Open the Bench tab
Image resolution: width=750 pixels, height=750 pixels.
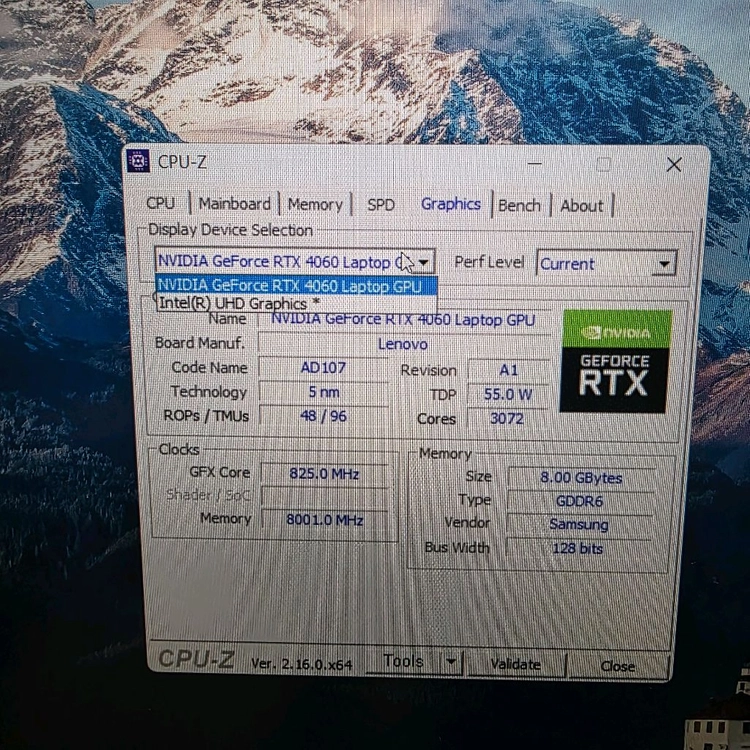[519, 206]
